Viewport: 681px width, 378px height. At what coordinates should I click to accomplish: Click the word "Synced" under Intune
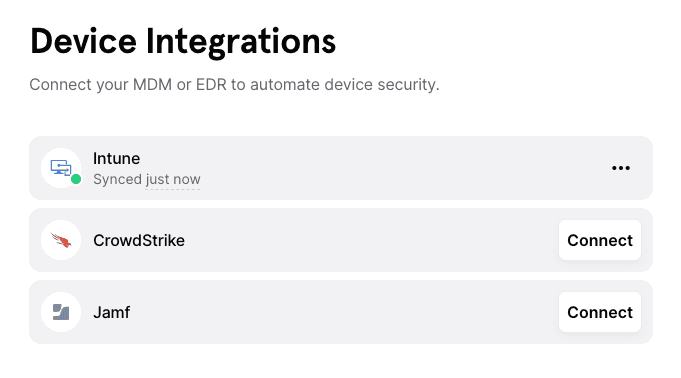coord(118,179)
